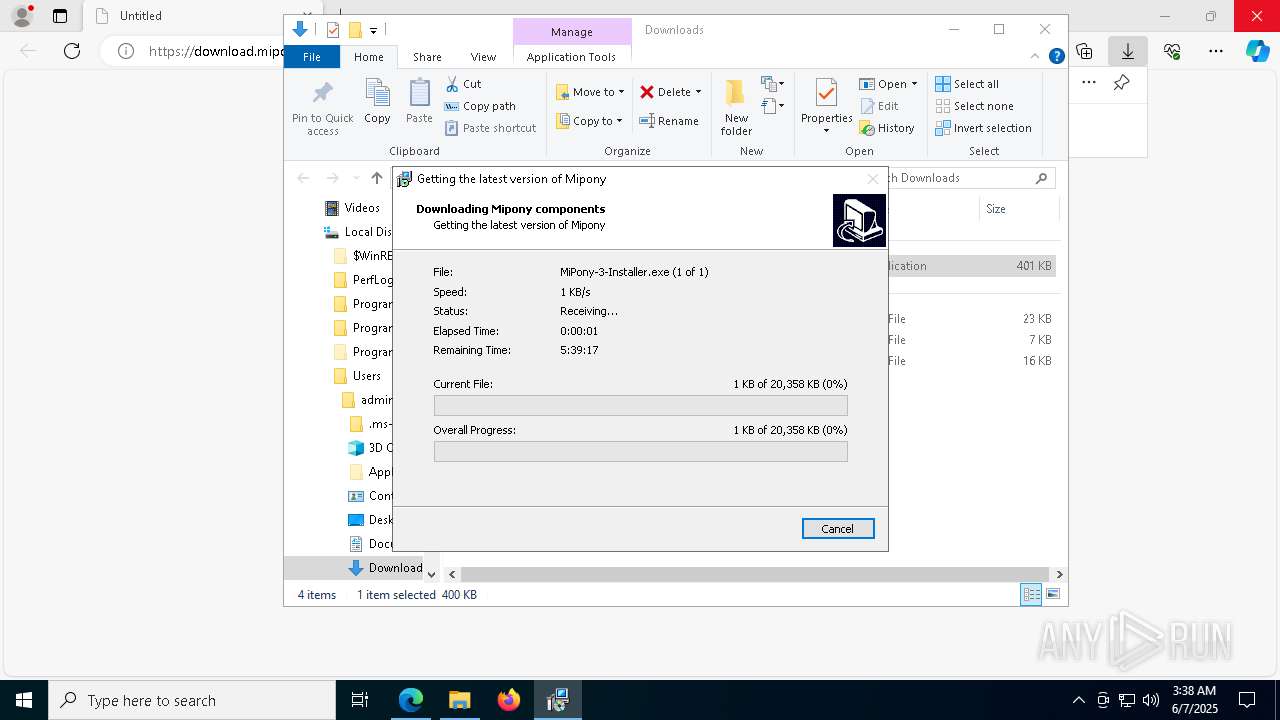The image size is (1280, 720).
Task: Open Windows Start button
Action: (24, 700)
